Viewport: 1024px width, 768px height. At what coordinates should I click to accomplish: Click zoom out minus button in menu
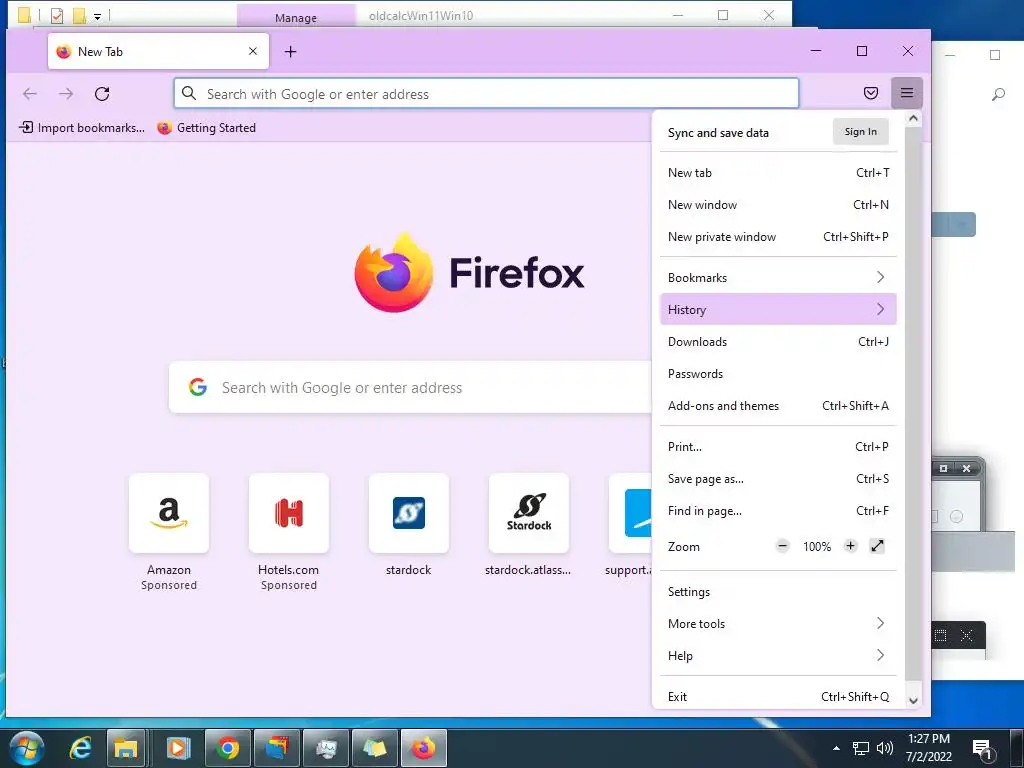[x=782, y=546]
